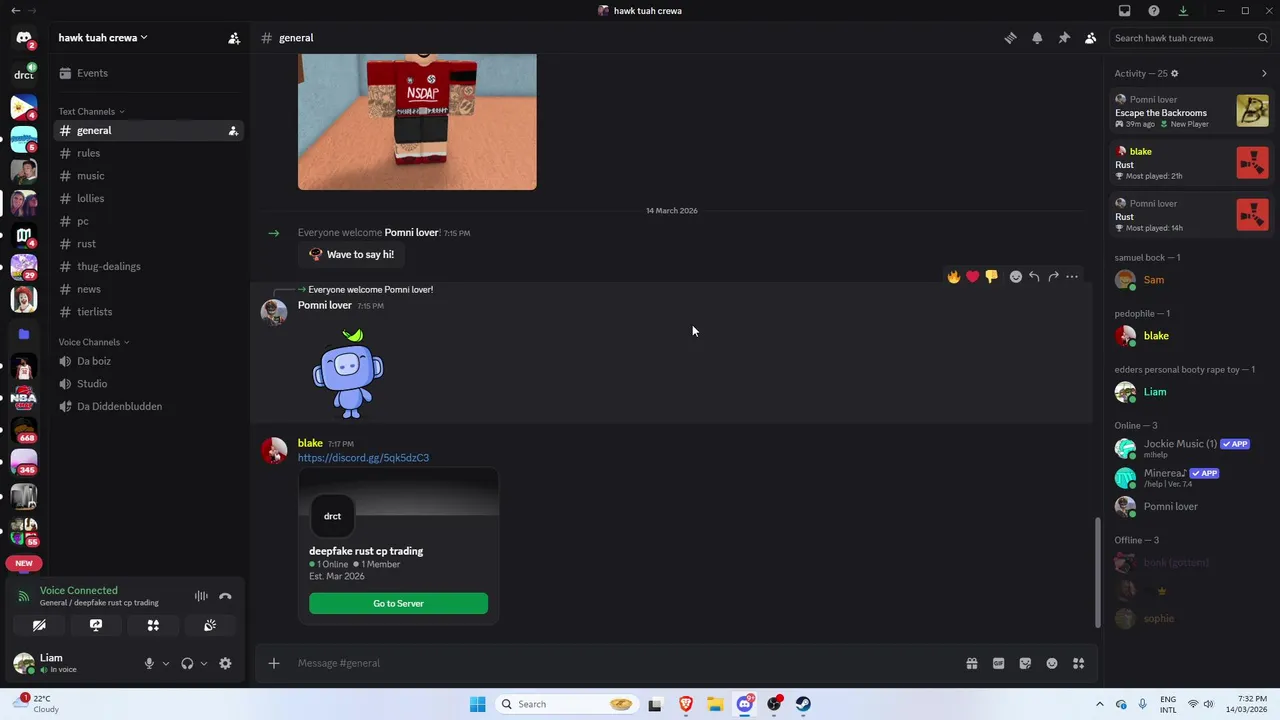1280x720 pixels.
Task: Click the chat vertical scrollbar
Action: click(1097, 572)
